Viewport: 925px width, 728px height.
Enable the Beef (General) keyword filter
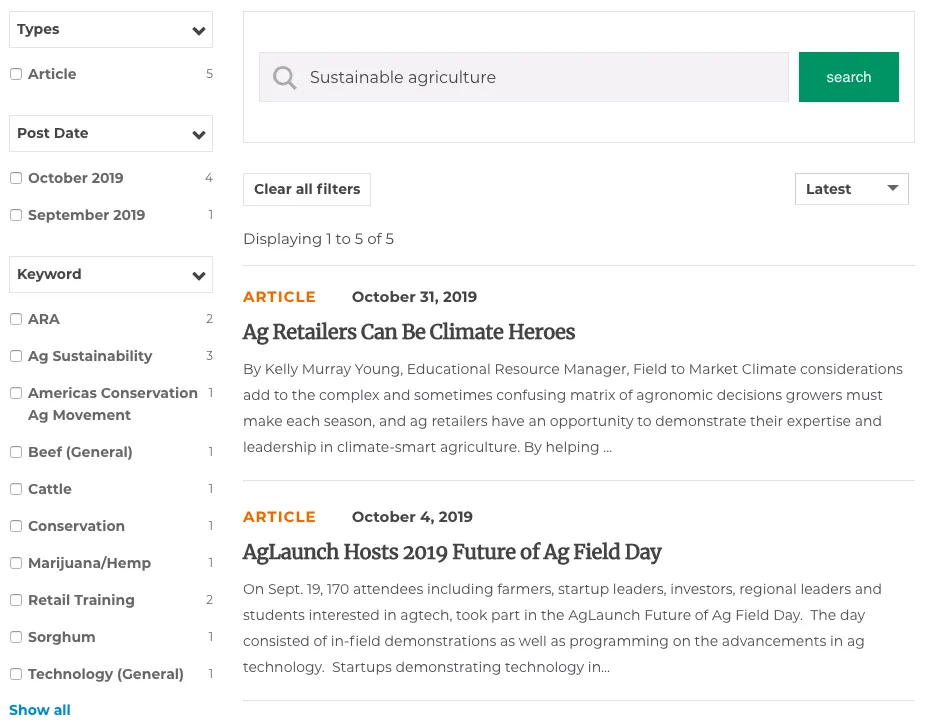click(x=16, y=452)
